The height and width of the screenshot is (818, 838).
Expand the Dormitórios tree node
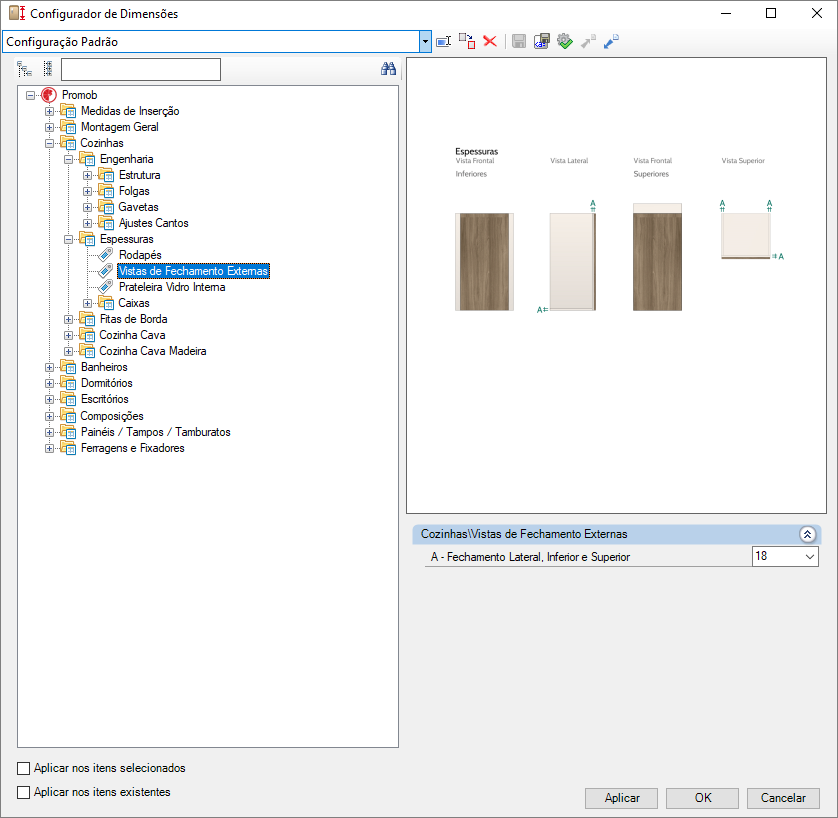(50, 384)
